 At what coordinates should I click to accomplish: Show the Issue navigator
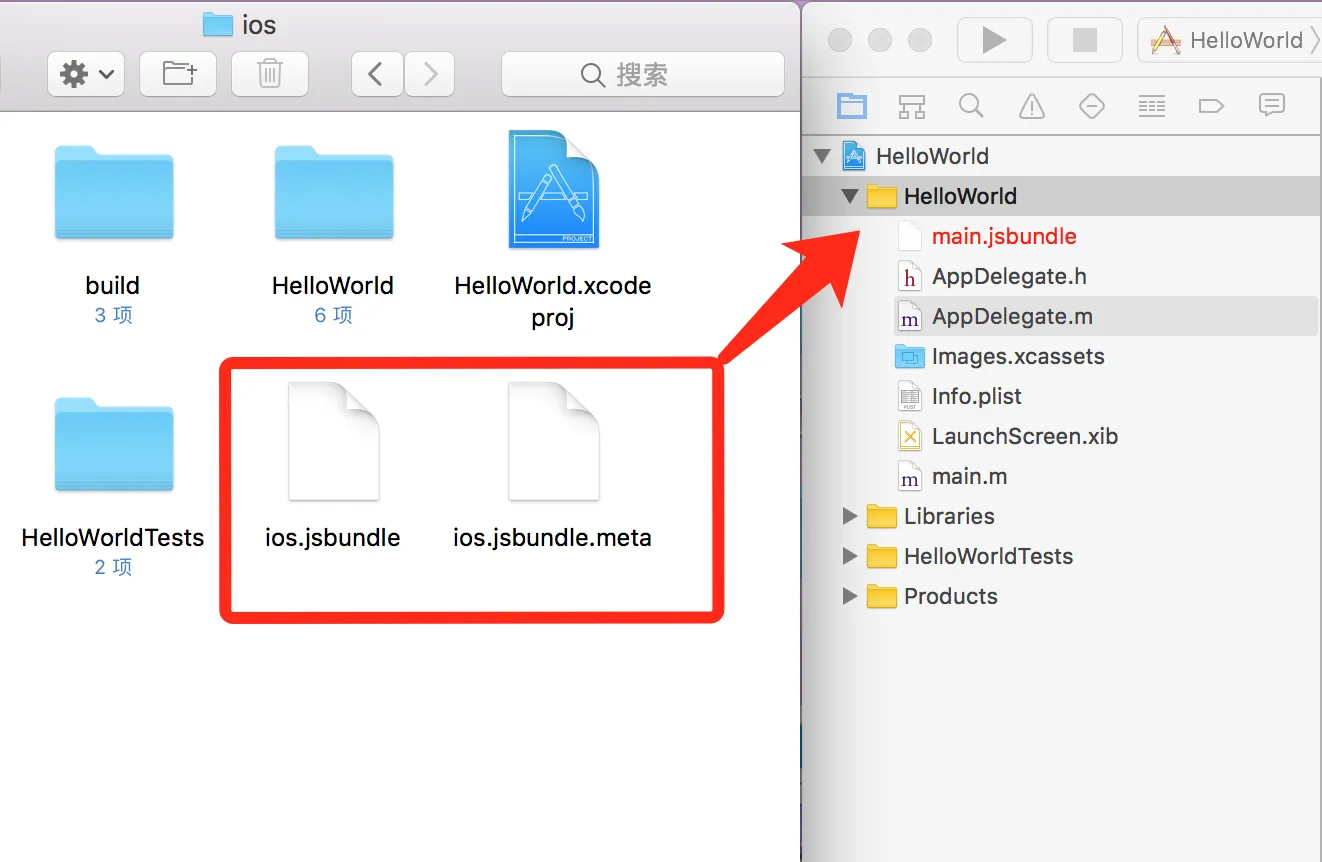tap(1032, 105)
